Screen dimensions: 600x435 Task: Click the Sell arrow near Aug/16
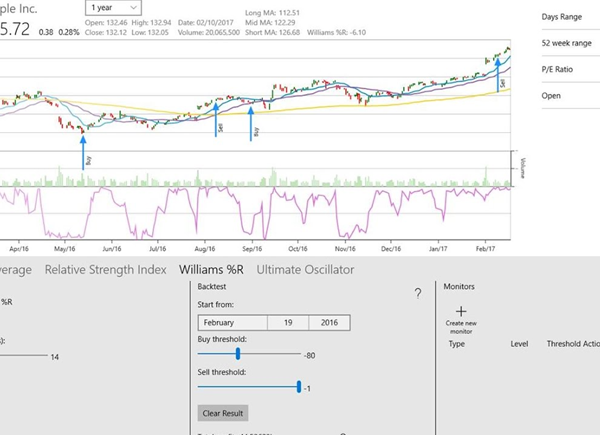(216, 120)
